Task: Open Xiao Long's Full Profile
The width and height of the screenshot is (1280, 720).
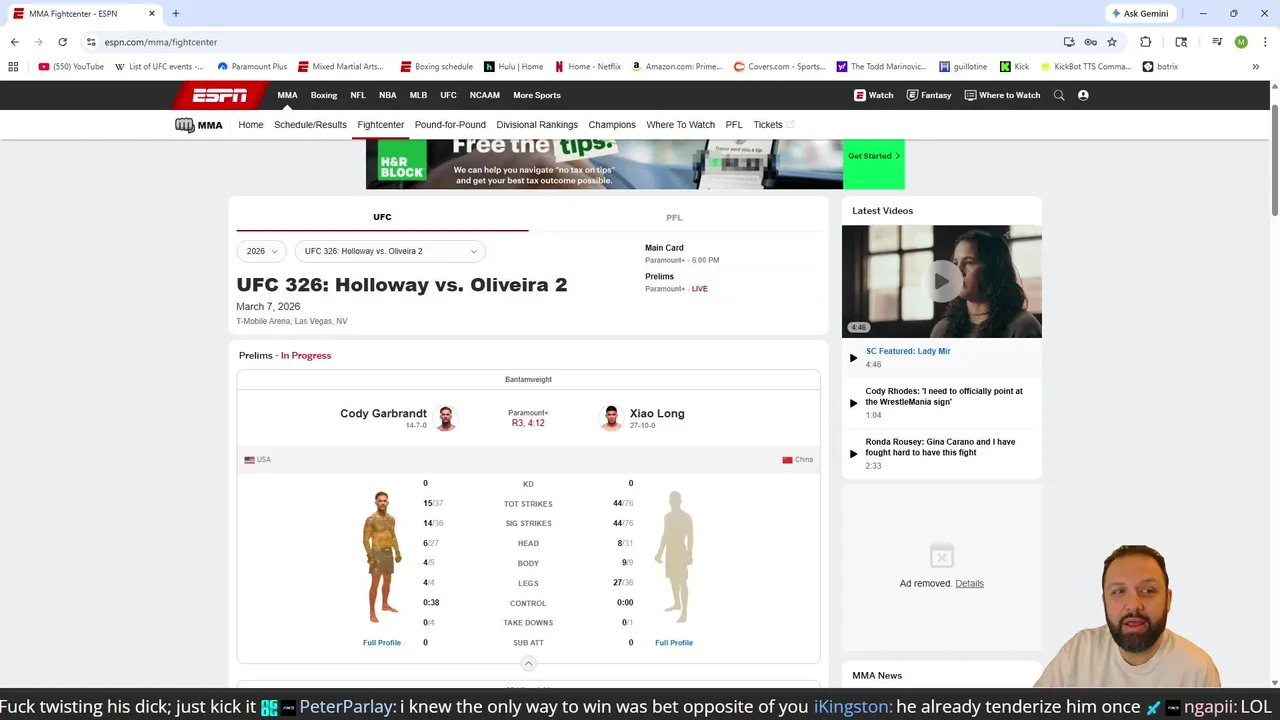Action: (x=674, y=643)
